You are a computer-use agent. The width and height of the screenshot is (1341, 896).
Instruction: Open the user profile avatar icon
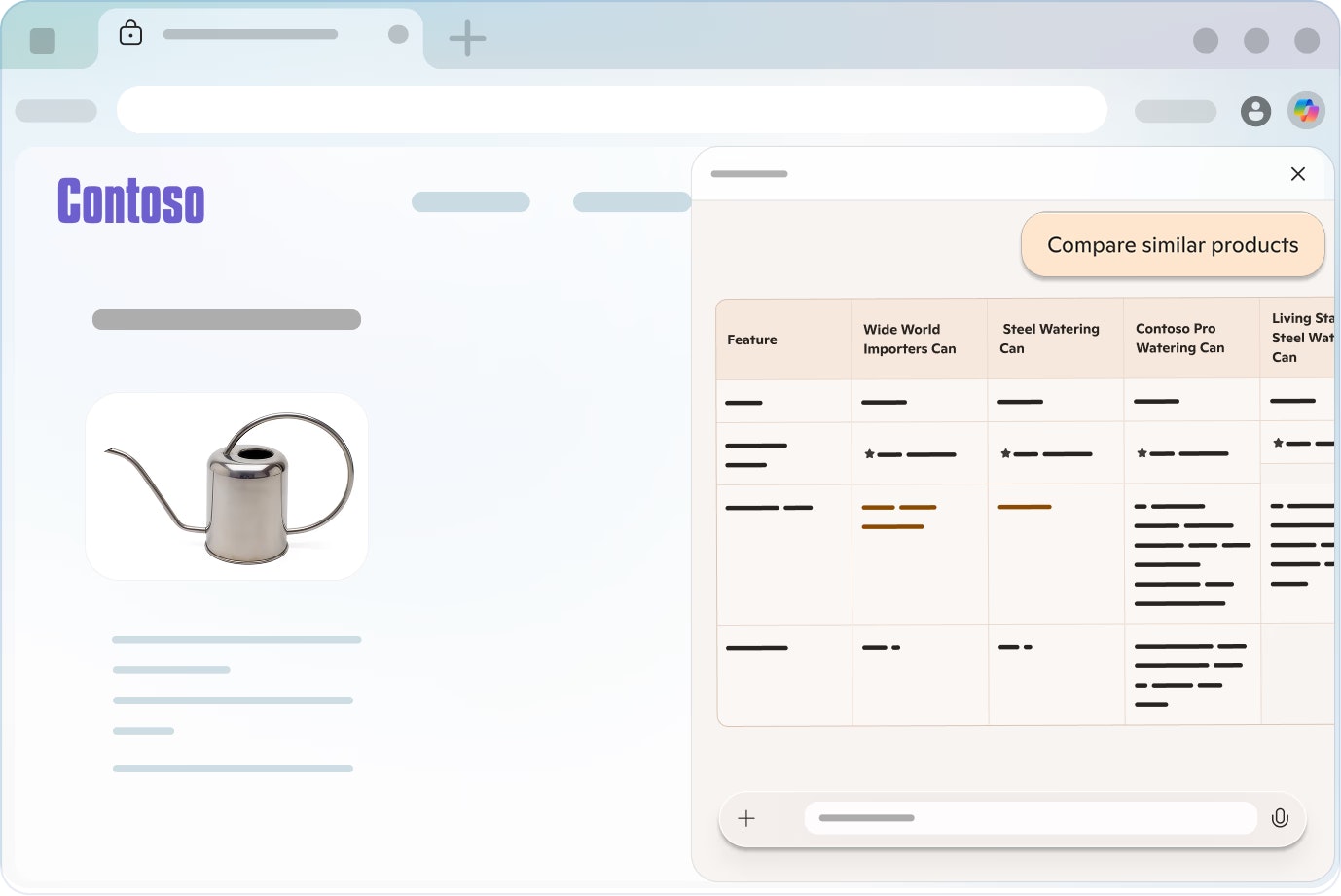[1255, 111]
